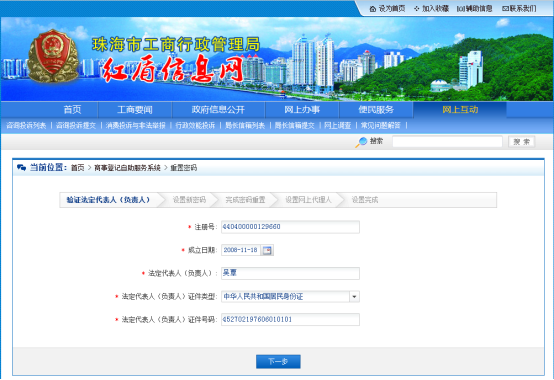Open the 辅助信息 link
This screenshot has height=380, width=554.
(475, 8)
